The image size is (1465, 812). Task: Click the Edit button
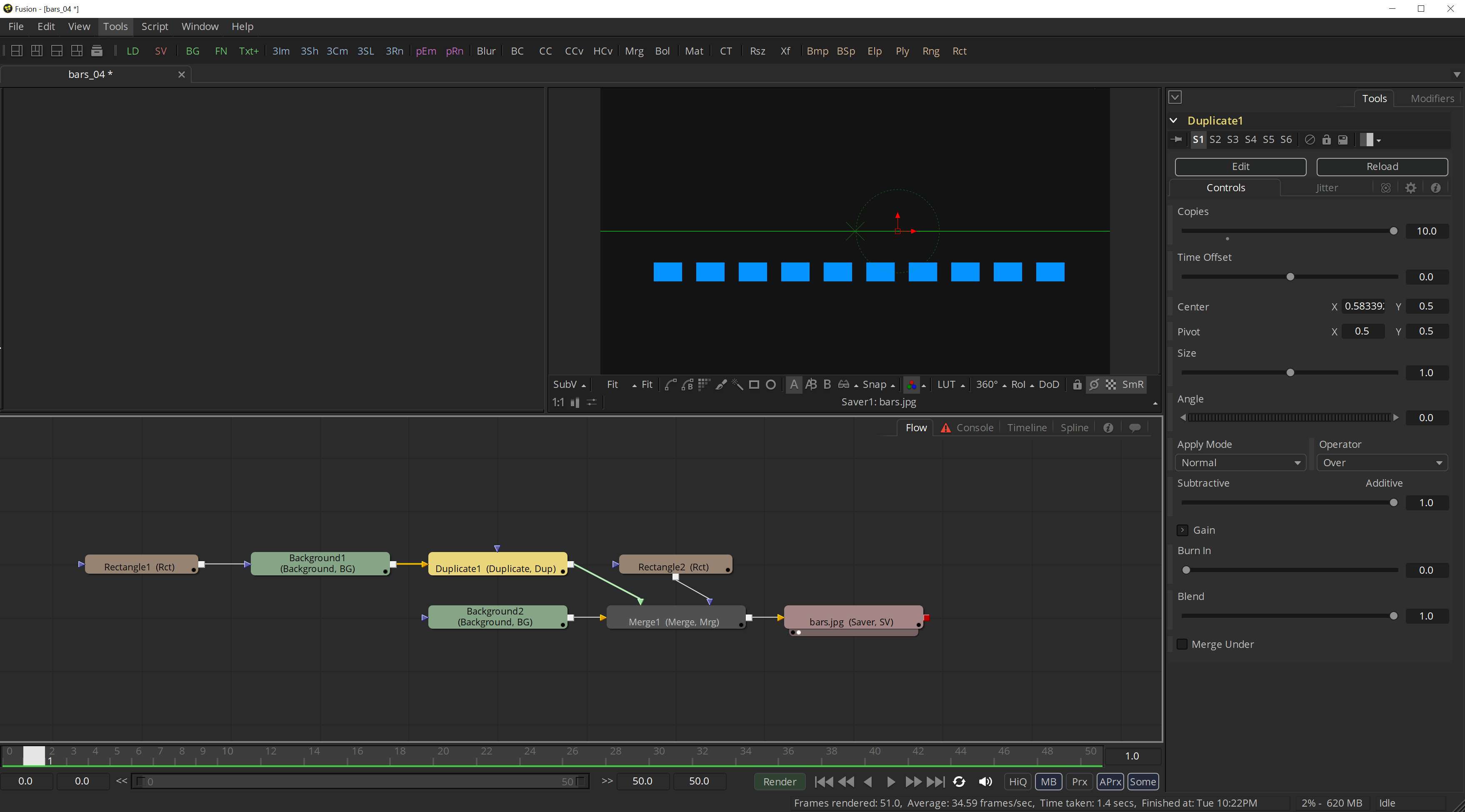tap(1240, 167)
